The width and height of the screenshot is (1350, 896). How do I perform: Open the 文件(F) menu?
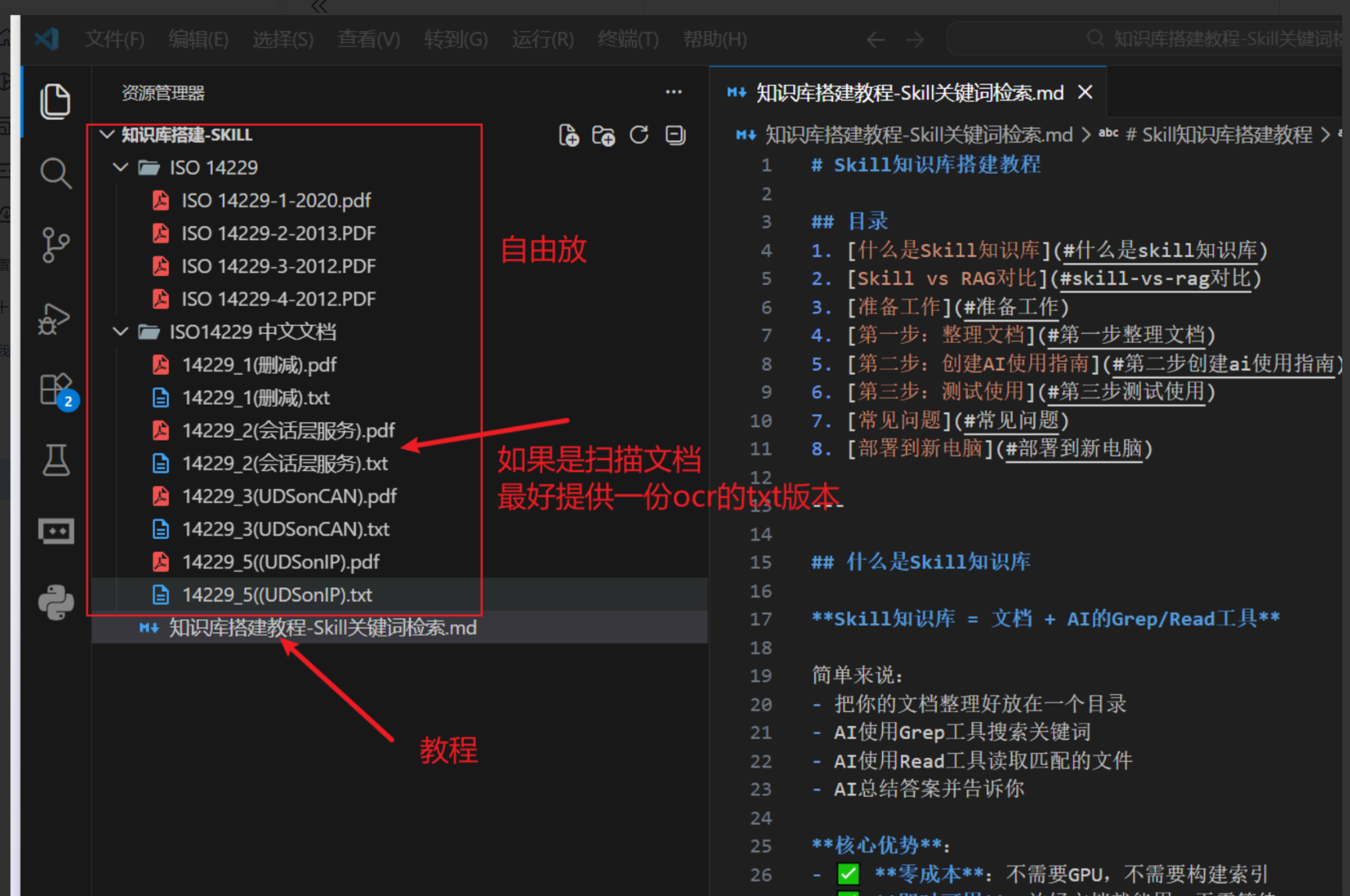tap(114, 39)
